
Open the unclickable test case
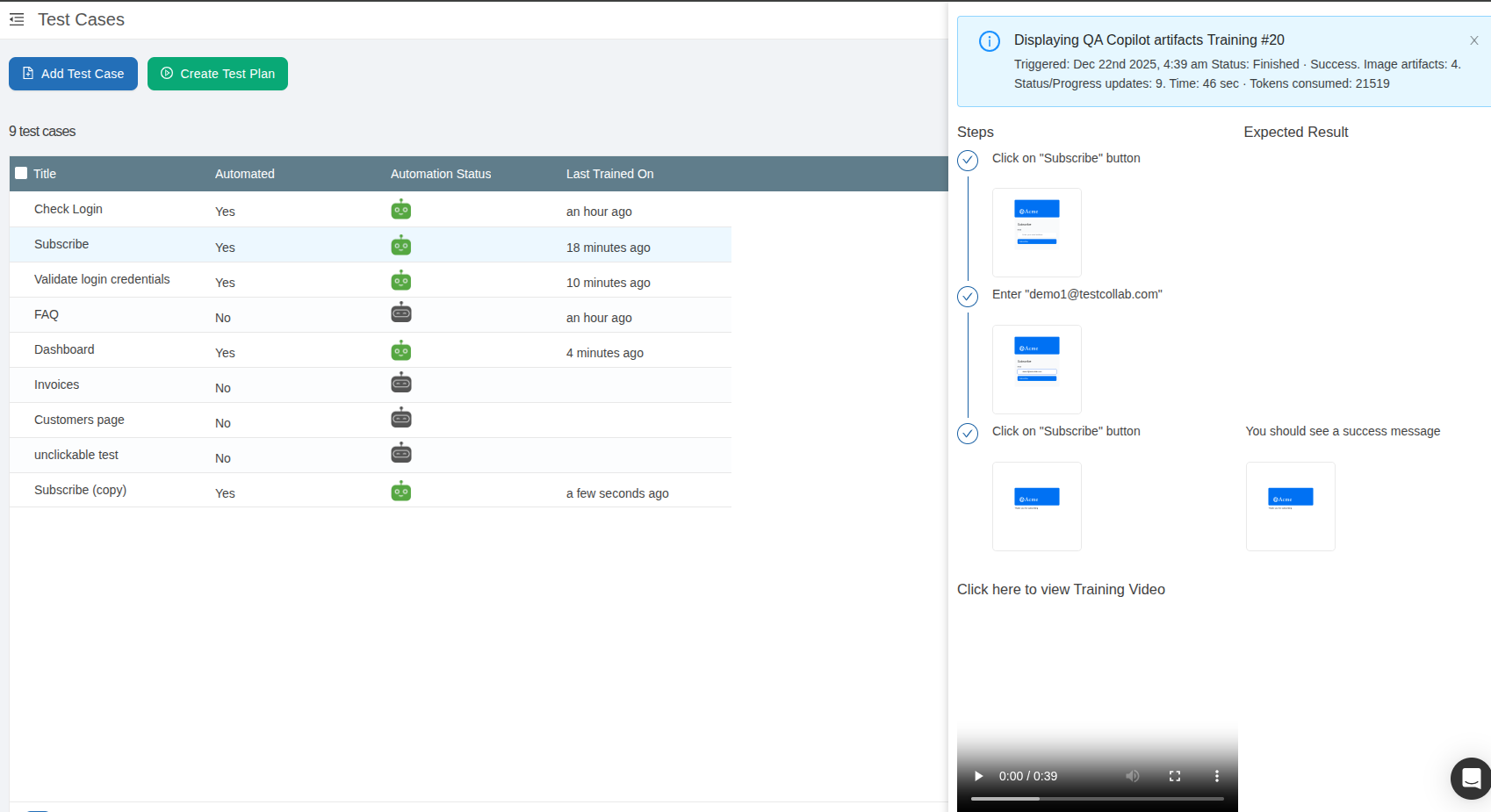(76, 455)
